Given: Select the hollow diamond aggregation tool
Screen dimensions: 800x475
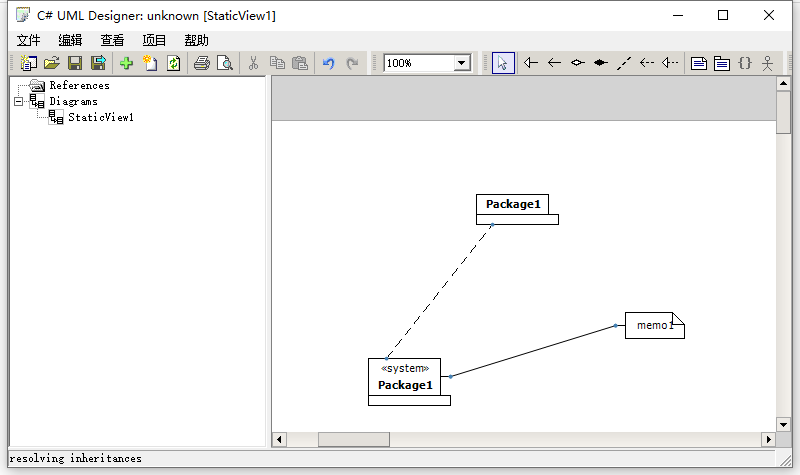Looking at the screenshot, I should click(578, 63).
